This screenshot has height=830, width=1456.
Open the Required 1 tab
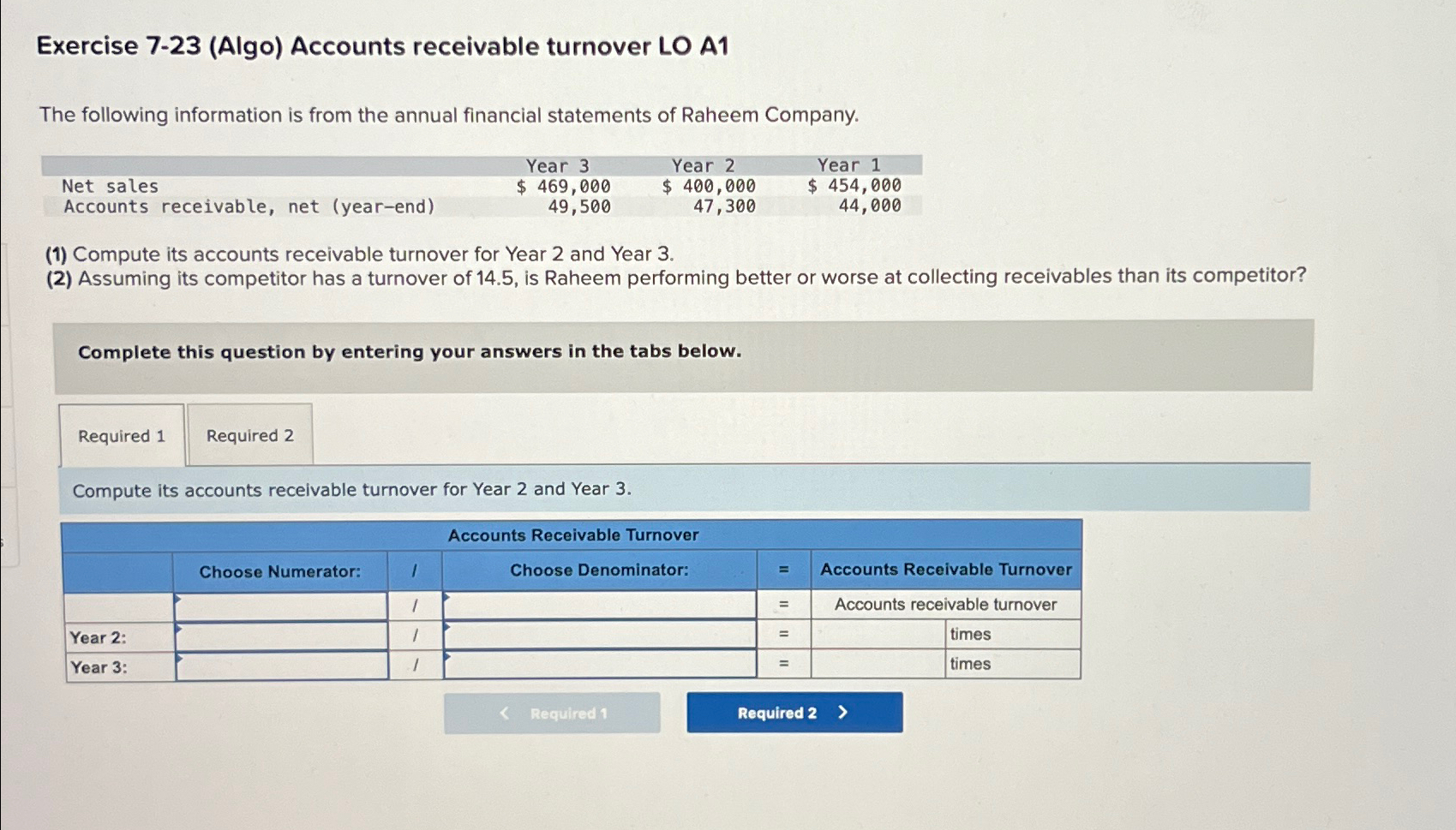(122, 435)
